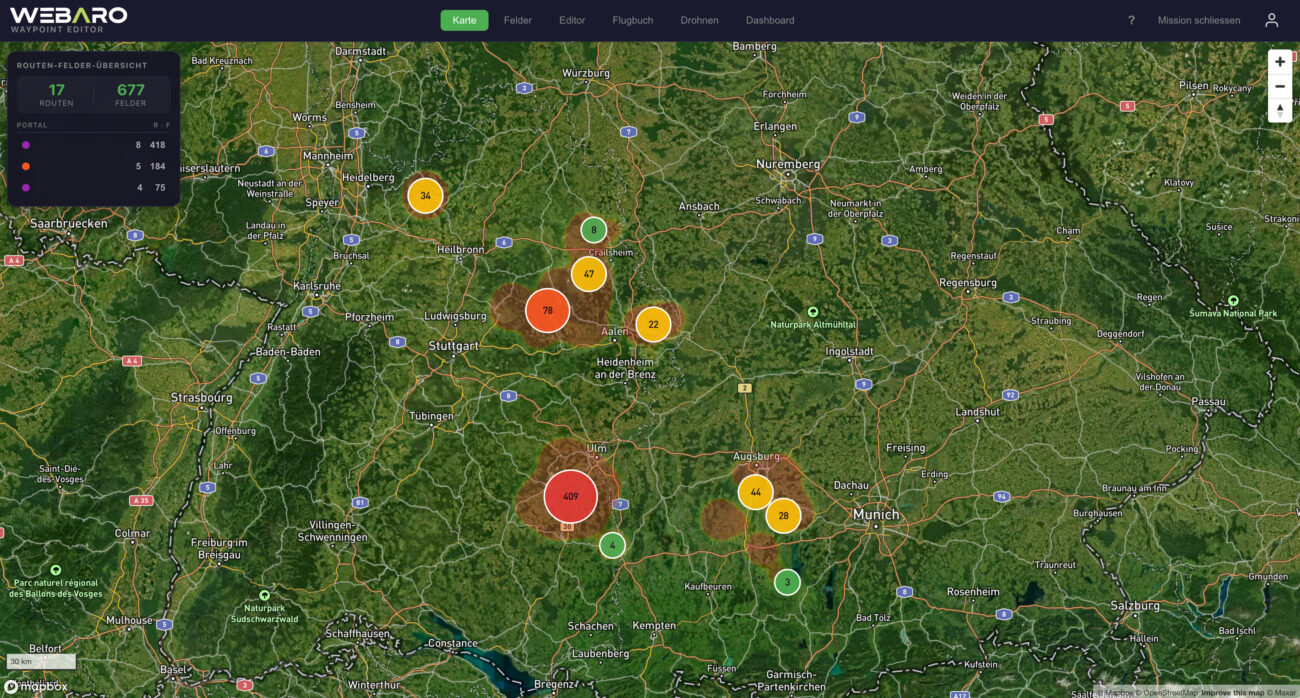This screenshot has height=698, width=1300.
Task: Open the Felder tab
Action: 518,20
